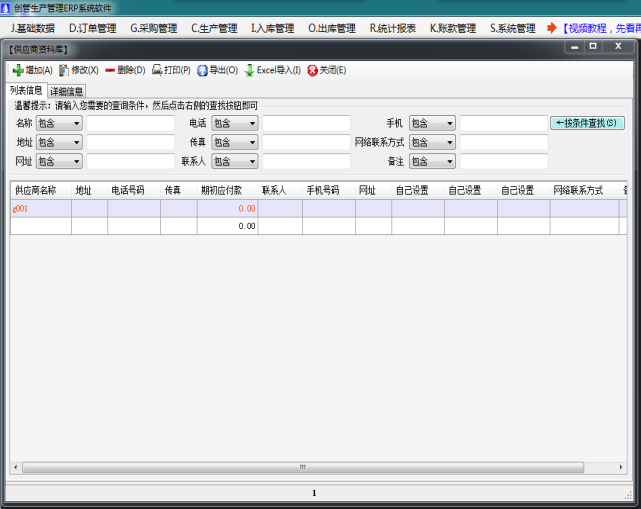Open the G.采购管理 menu
641x509 pixels.
point(153,28)
